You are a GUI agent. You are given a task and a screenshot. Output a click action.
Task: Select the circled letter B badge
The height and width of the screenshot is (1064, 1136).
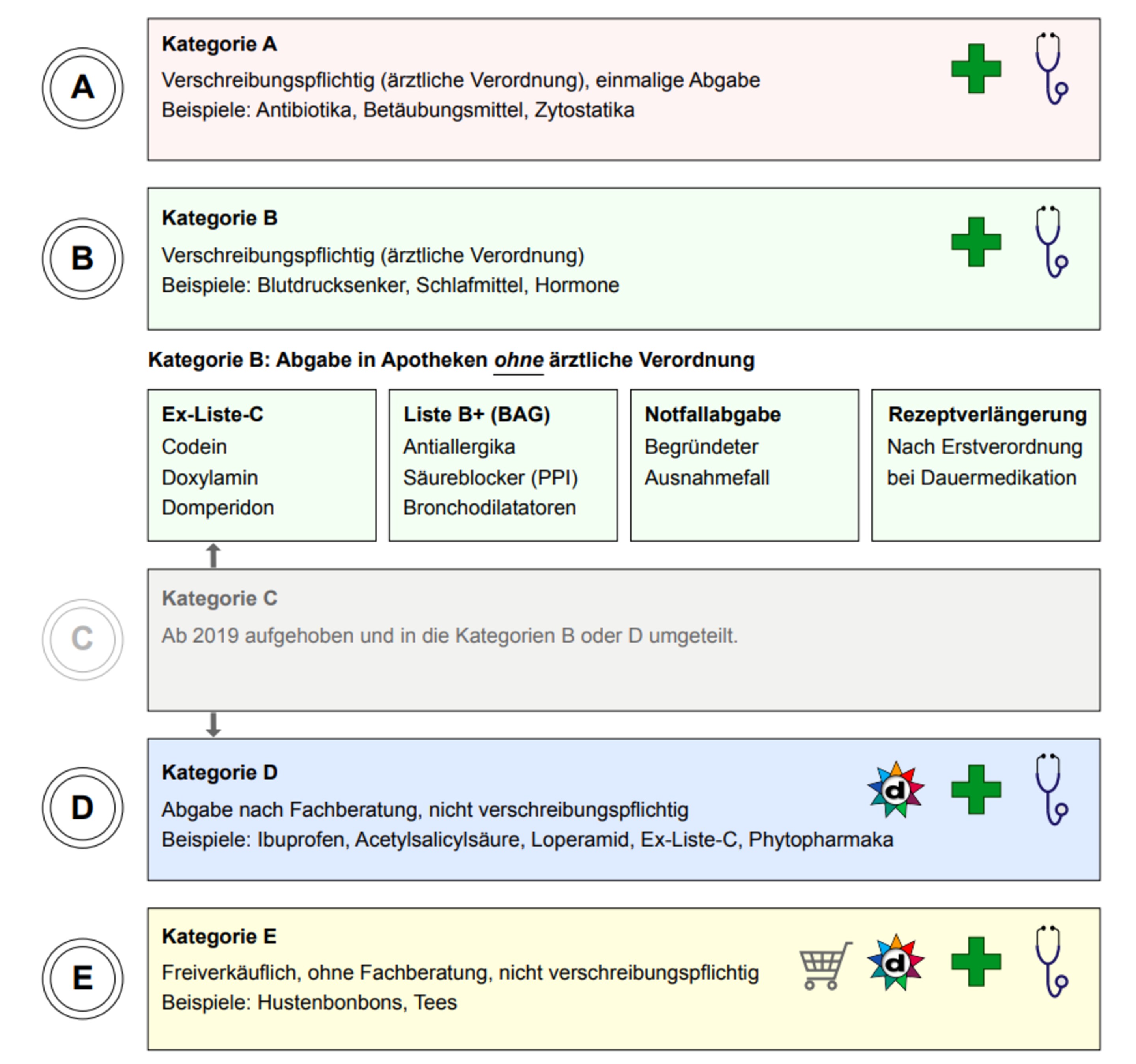[82, 258]
